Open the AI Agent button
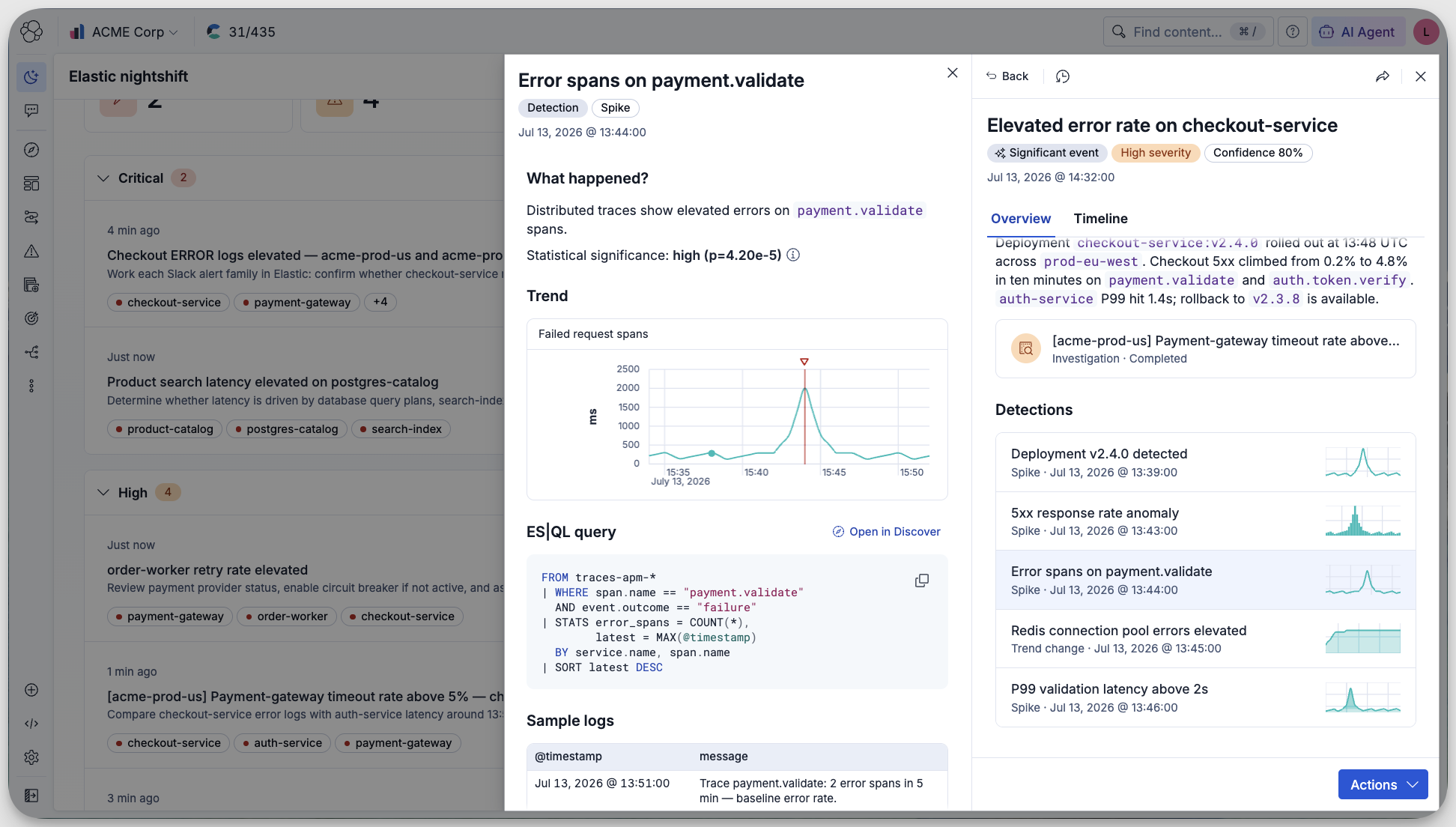This screenshot has height=827, width=1456. pyautogui.click(x=1358, y=31)
